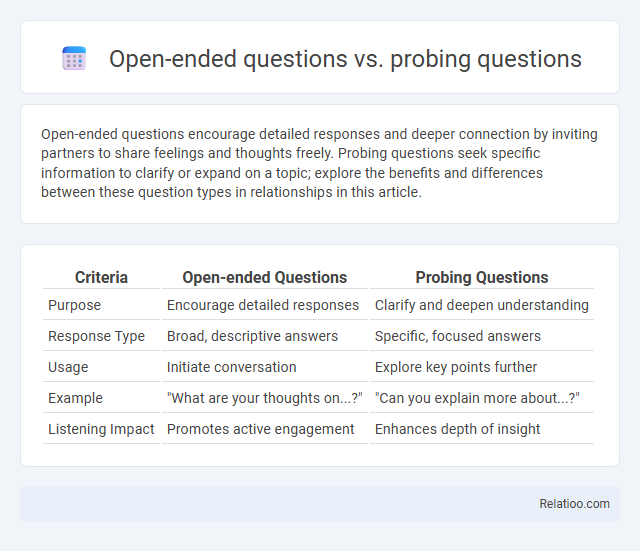Click the 'What are your thoughts on...?' cell
This screenshot has height=551, width=640.
pos(264,398)
